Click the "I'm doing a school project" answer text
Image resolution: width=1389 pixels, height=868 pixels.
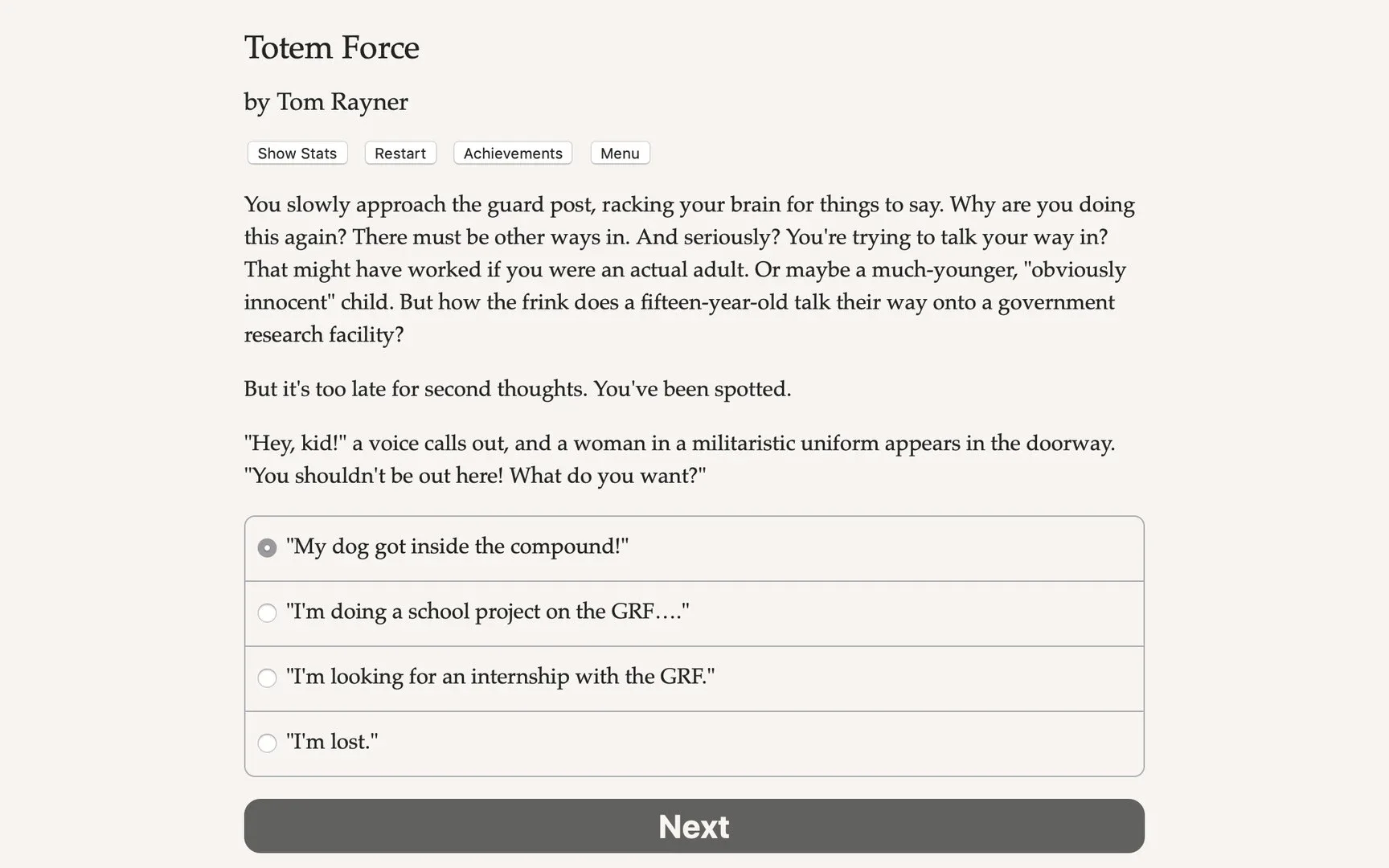point(487,612)
